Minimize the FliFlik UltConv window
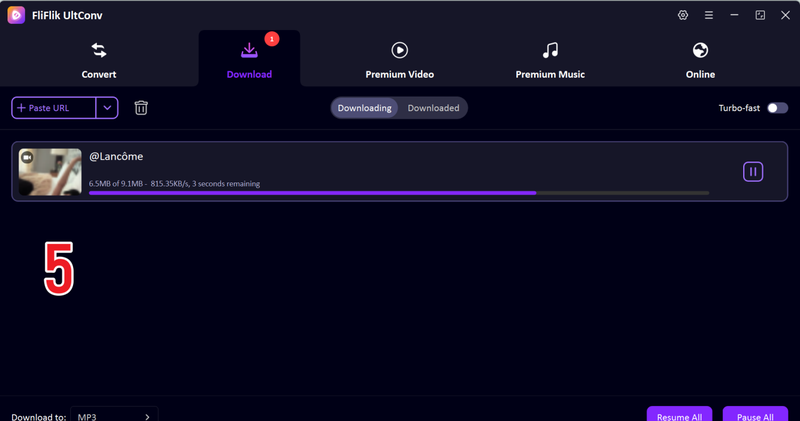 pyautogui.click(x=734, y=15)
